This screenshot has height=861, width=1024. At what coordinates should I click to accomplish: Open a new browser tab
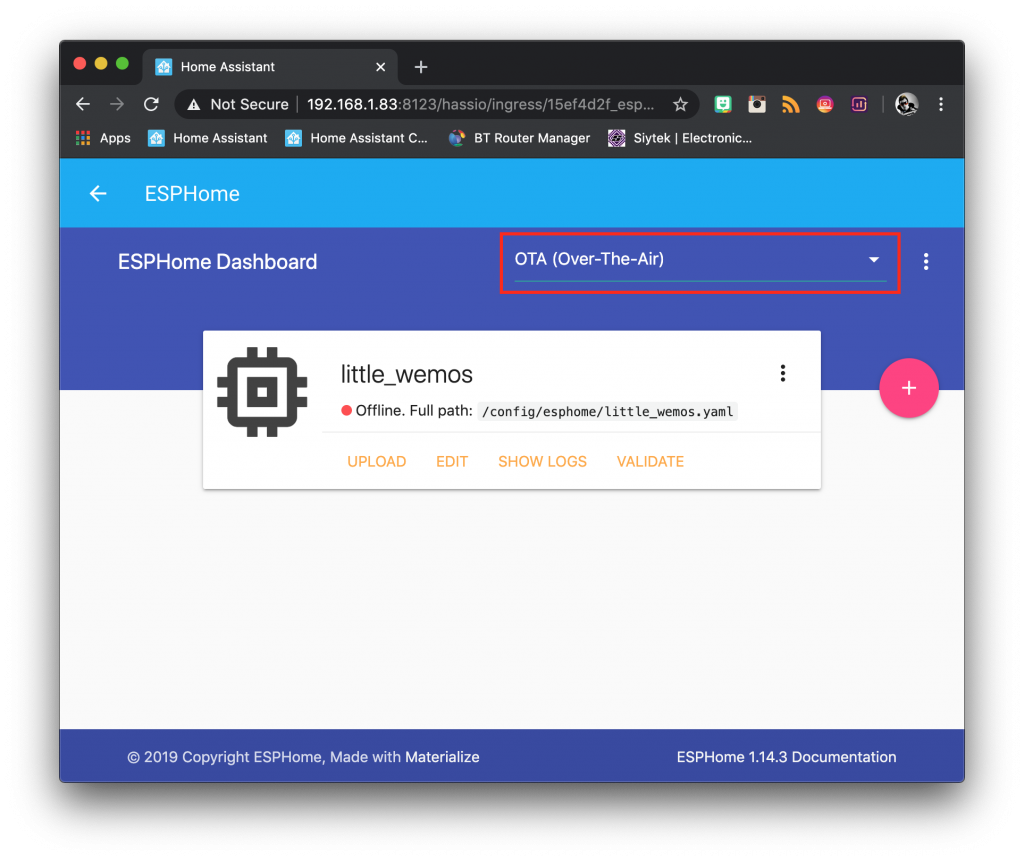point(421,67)
